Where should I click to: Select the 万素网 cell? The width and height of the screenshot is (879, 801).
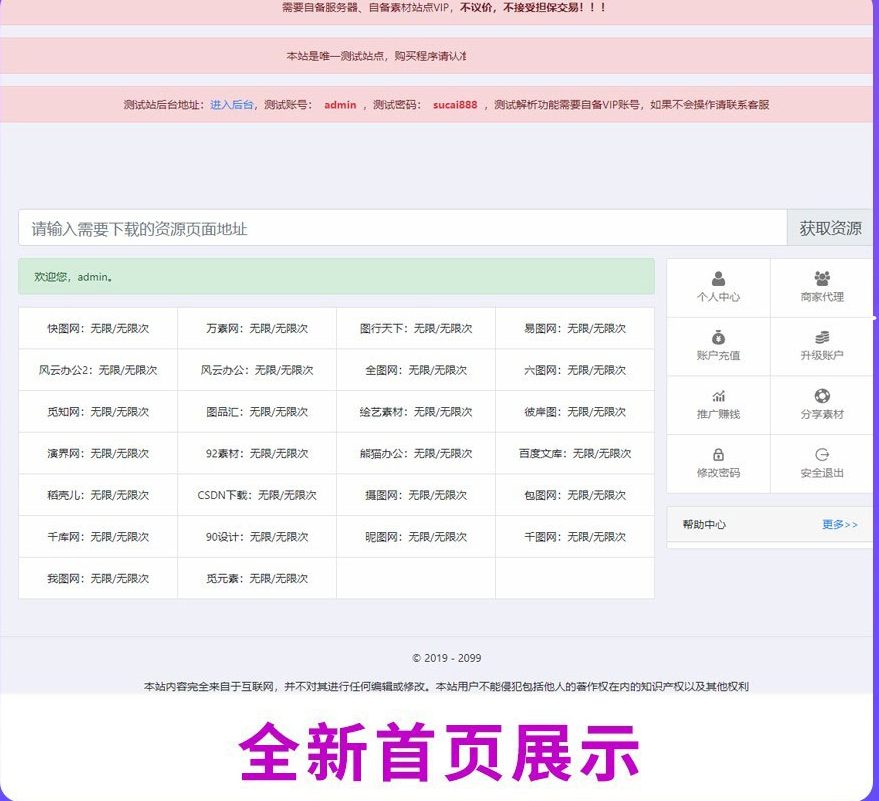point(257,328)
